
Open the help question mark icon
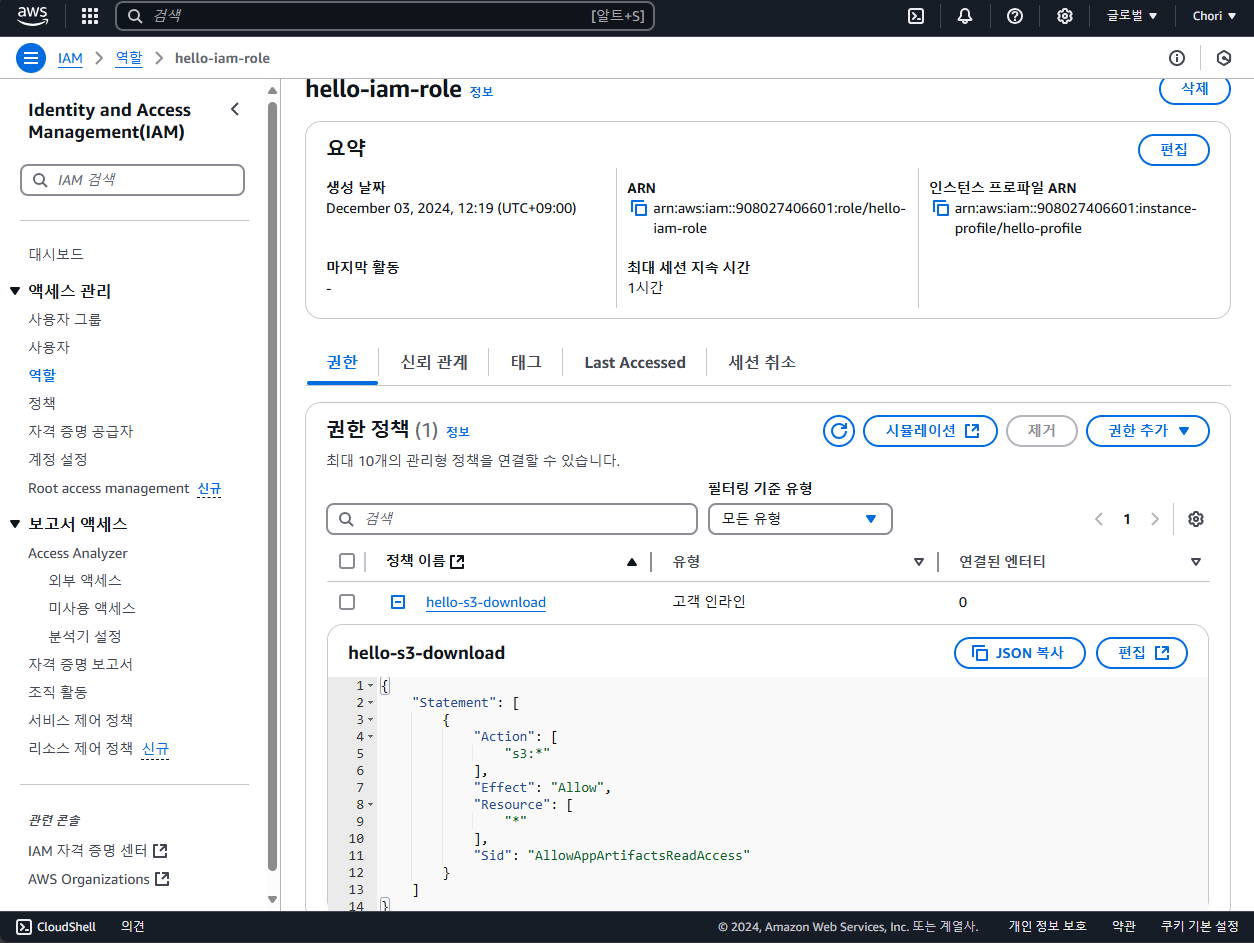pos(1015,16)
